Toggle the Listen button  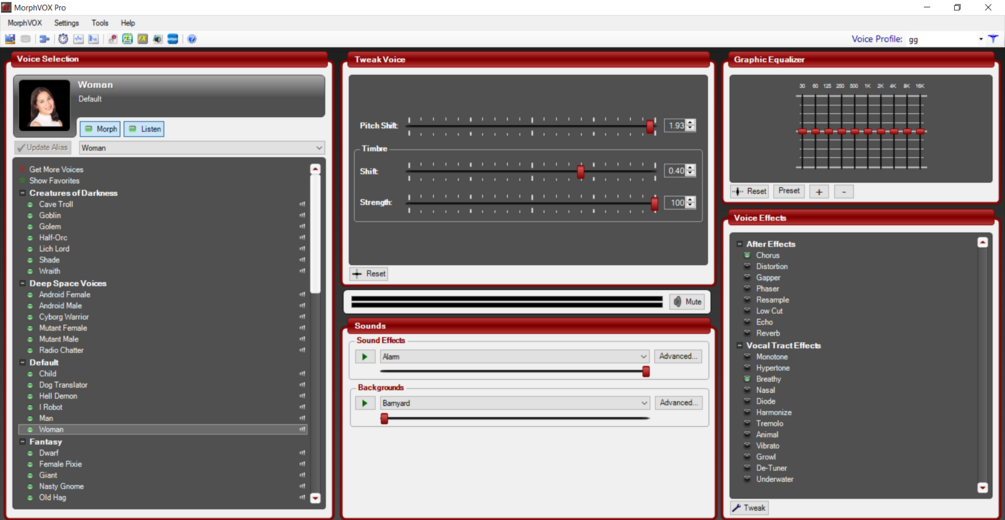click(x=144, y=129)
